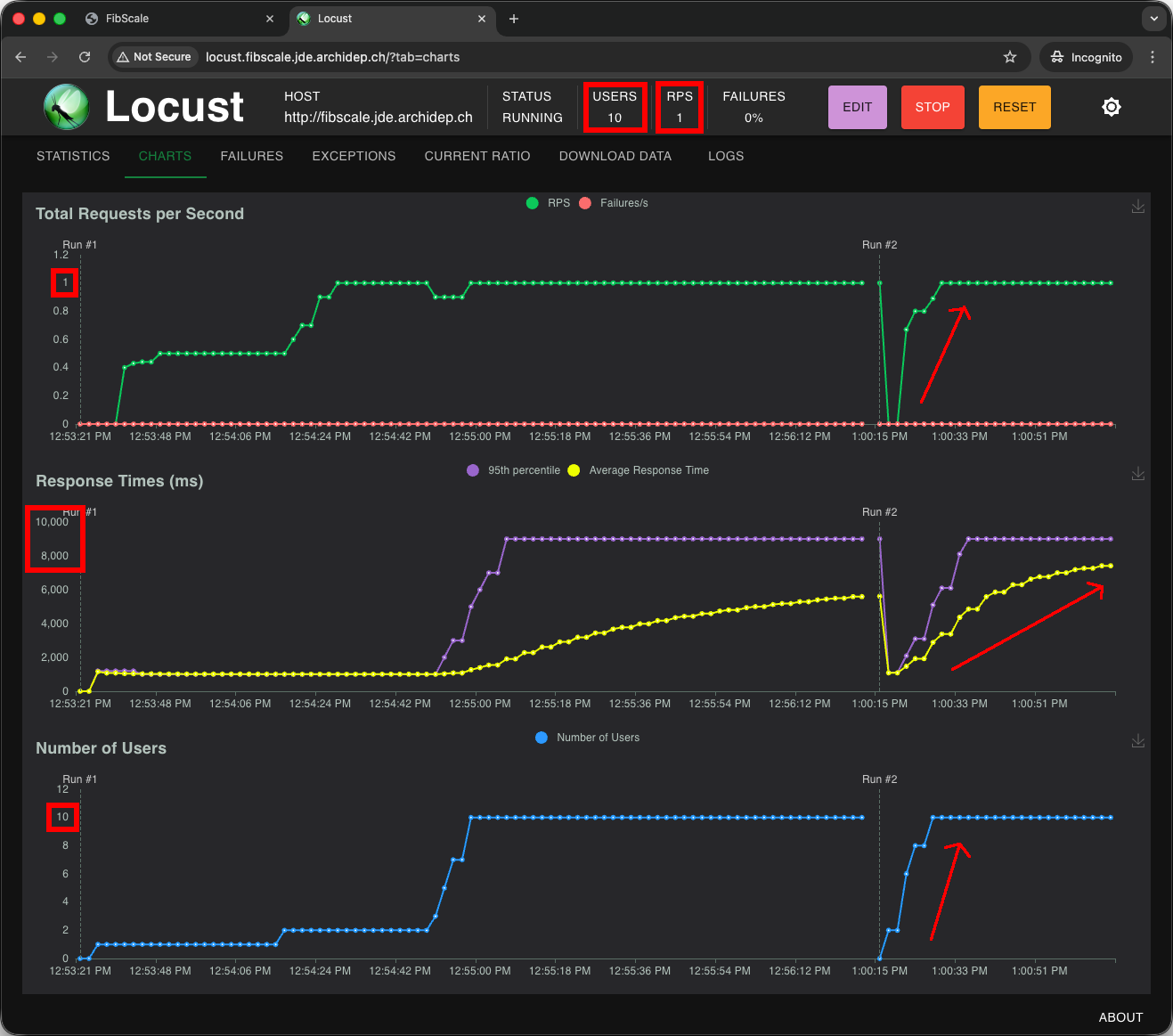This screenshot has width=1173, height=1036.
Task: Open the Chrome three-dot menu
Action: (1153, 57)
